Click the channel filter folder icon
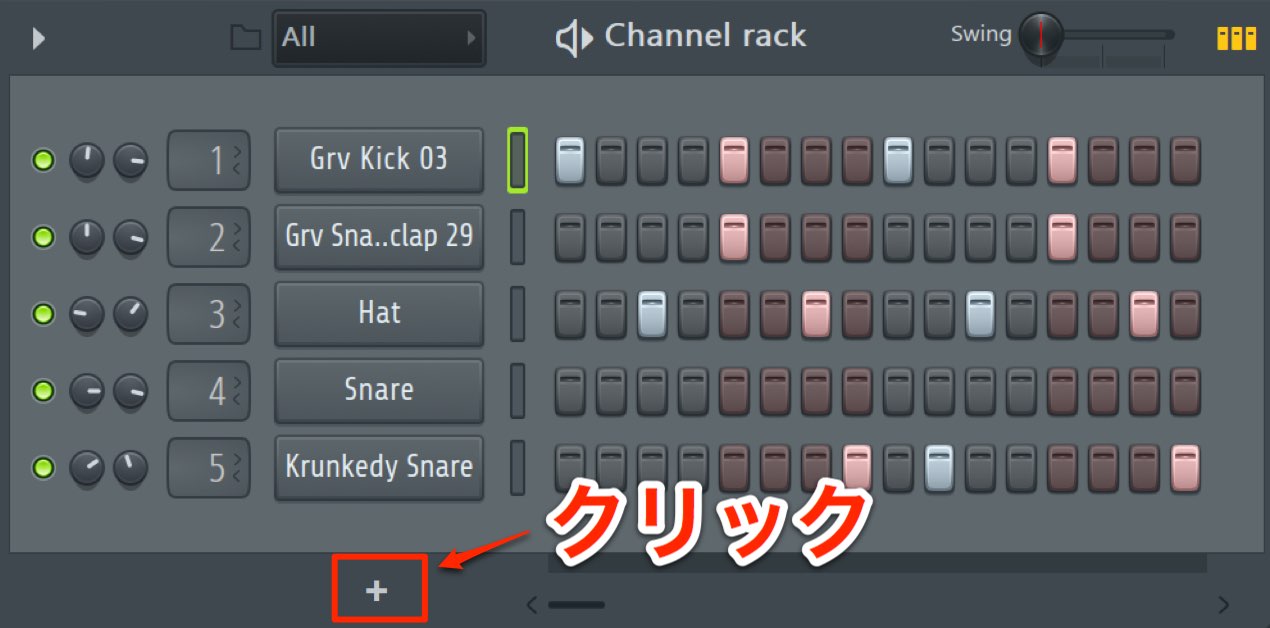 tap(245, 38)
